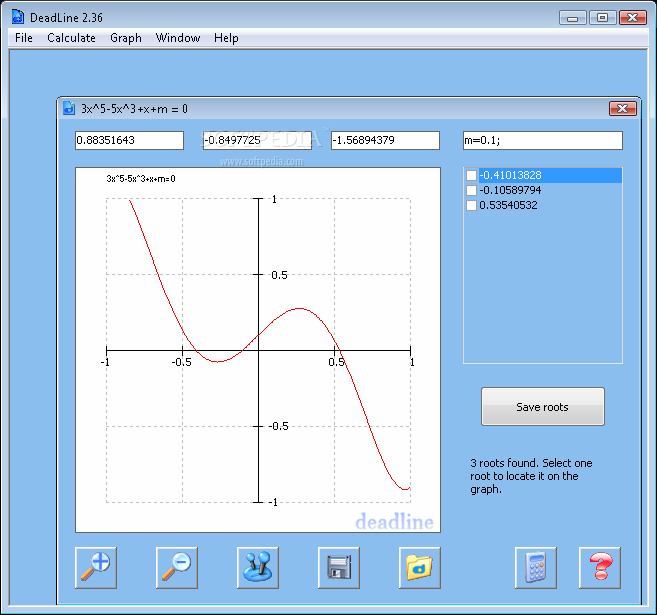Screen dimensions: 657x615
Task: Check the root 0.53540532 checkbox
Action: coord(471,205)
